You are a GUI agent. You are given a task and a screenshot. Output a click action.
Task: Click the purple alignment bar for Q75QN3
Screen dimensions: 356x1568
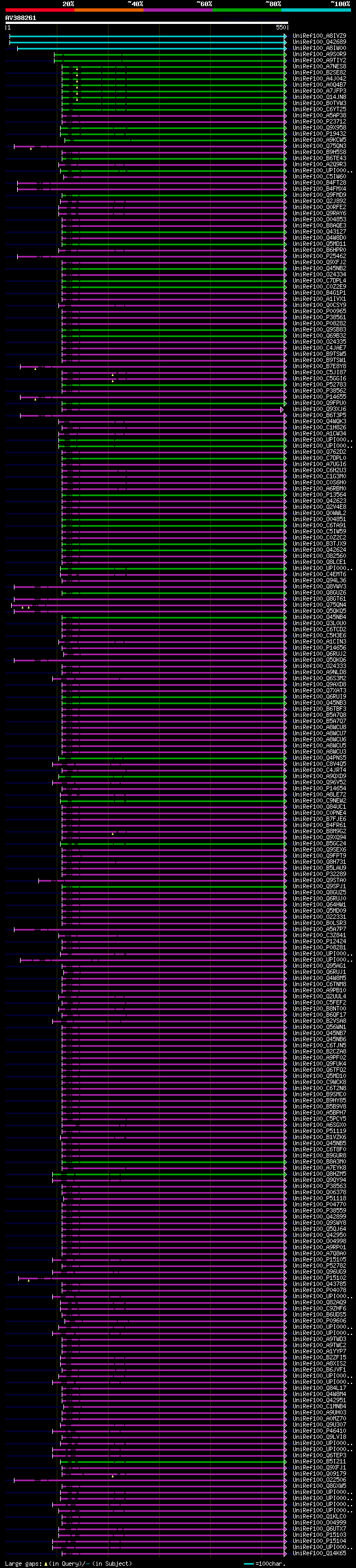(x=150, y=146)
